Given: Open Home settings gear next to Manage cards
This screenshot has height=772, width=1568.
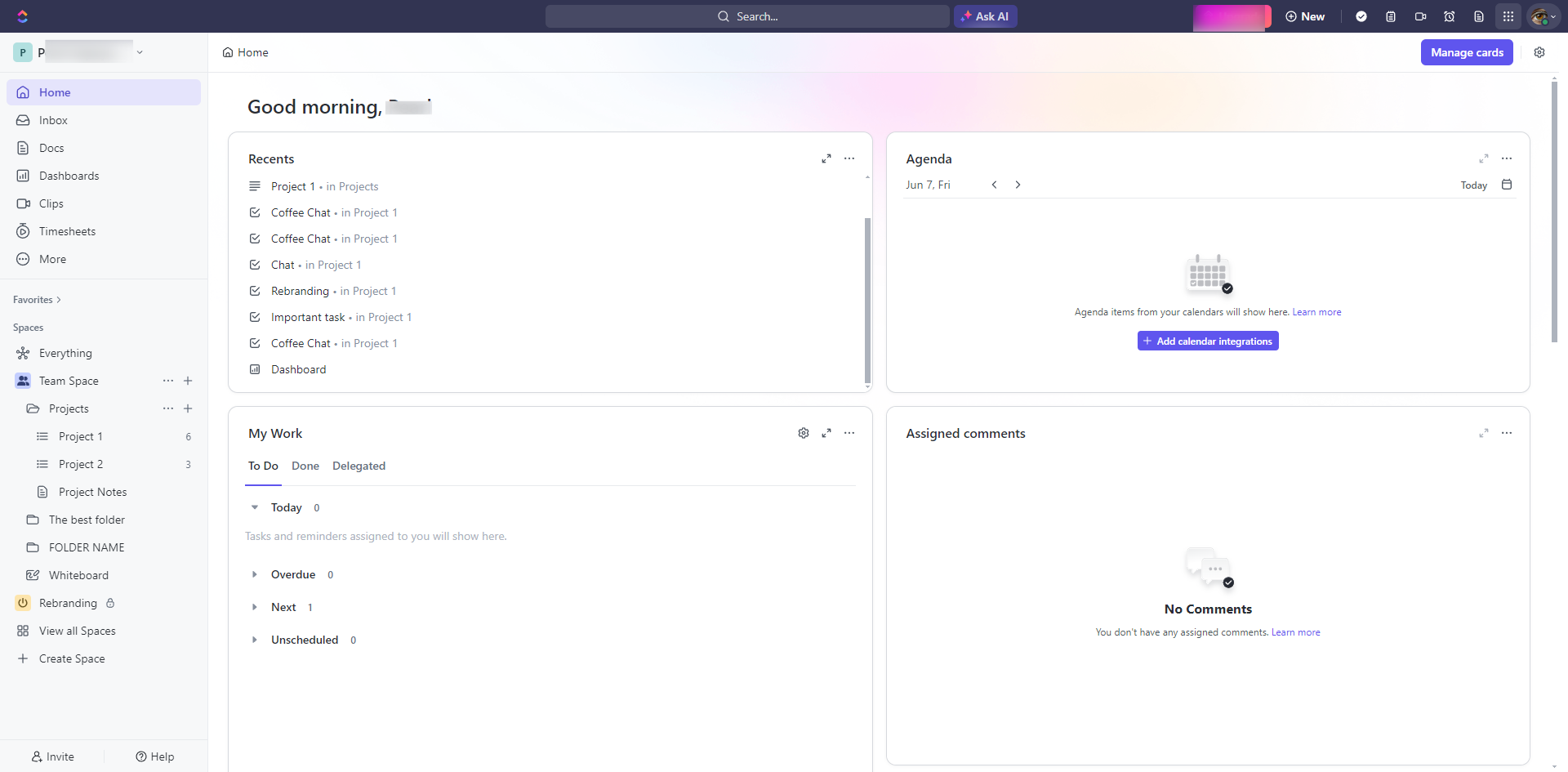Looking at the screenshot, I should click(x=1539, y=52).
